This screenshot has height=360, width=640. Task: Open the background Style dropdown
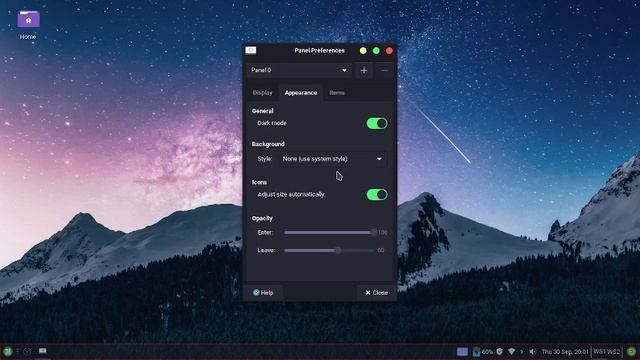coord(332,159)
